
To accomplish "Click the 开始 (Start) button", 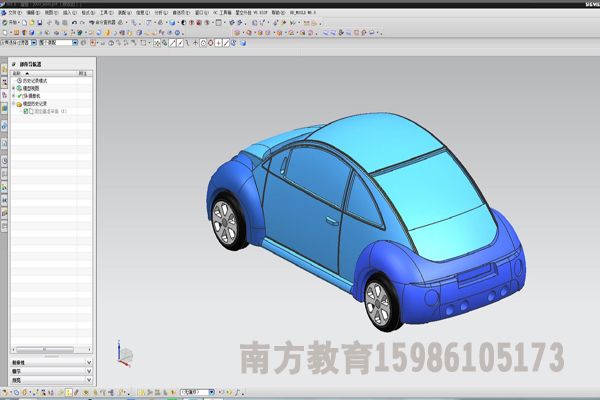I will (x=10, y=23).
